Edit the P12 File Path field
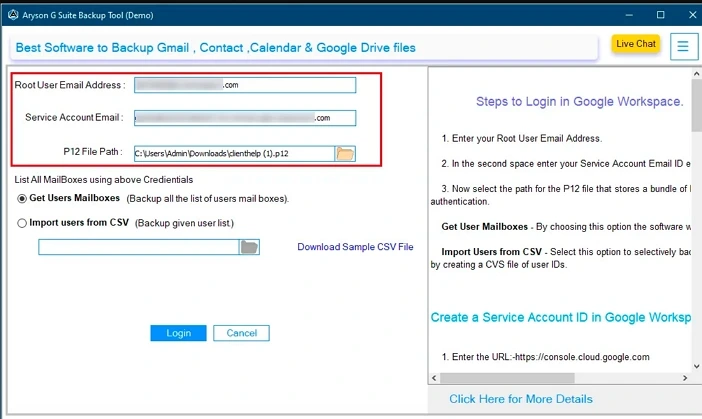This screenshot has width=702, height=419. pyautogui.click(x=234, y=154)
